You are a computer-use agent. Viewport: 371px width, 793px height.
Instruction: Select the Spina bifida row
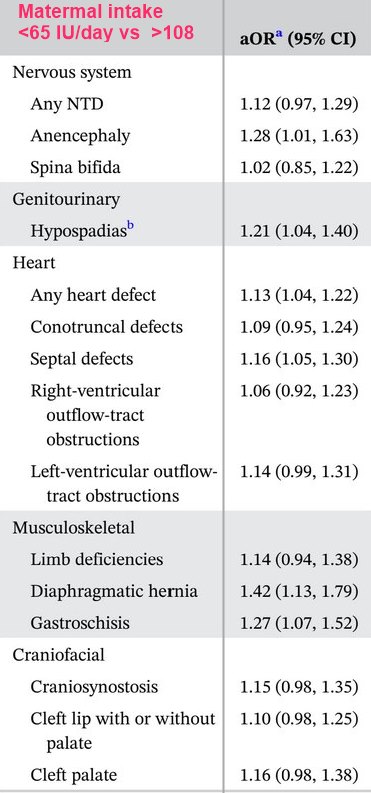point(186,167)
